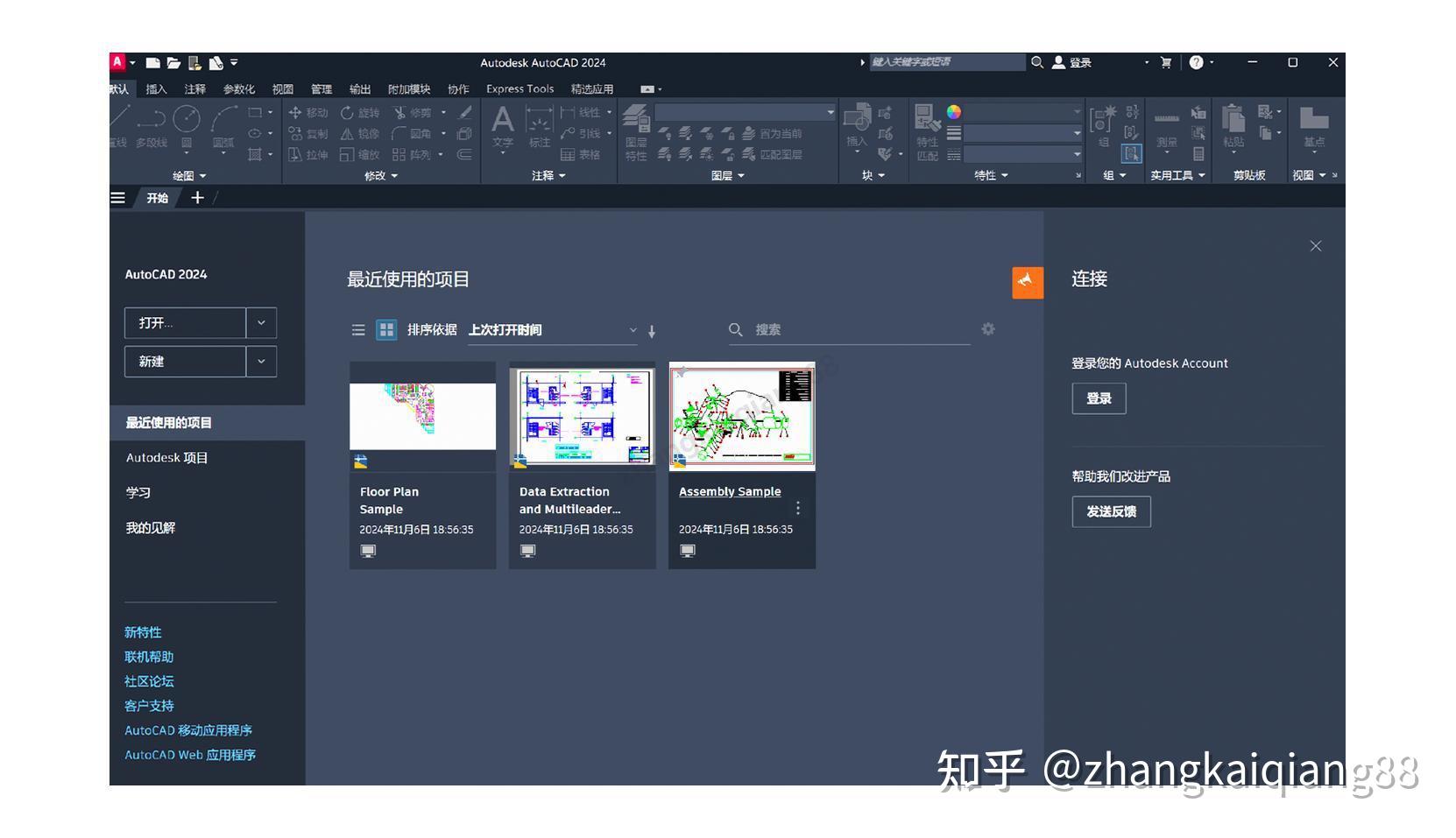The width and height of the screenshot is (1456, 838).
Task: Click the 登录 button under Autodesk Account
Action: coord(1099,398)
